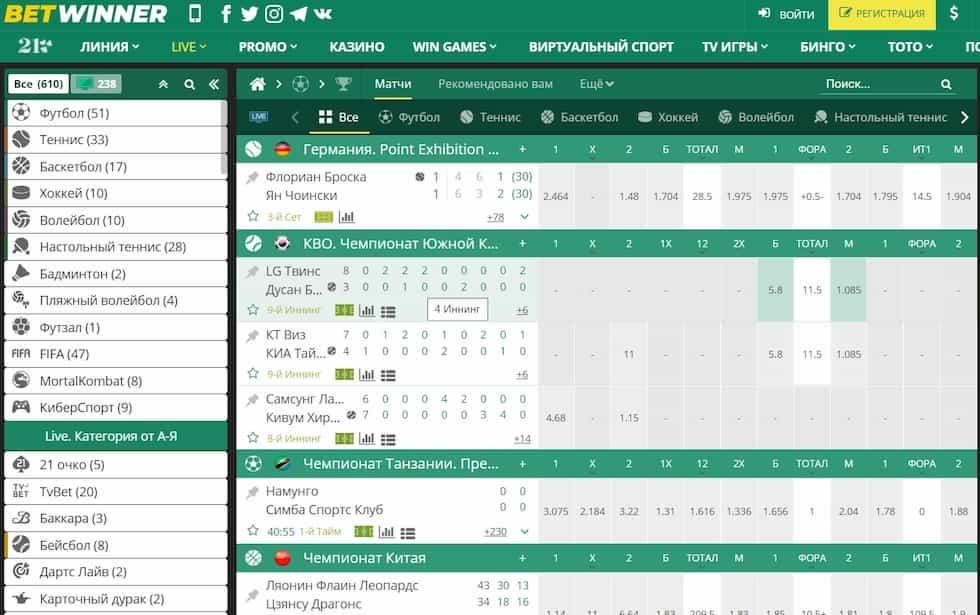
Task: Click the soccer ball breadcrumb icon
Action: pos(301,84)
